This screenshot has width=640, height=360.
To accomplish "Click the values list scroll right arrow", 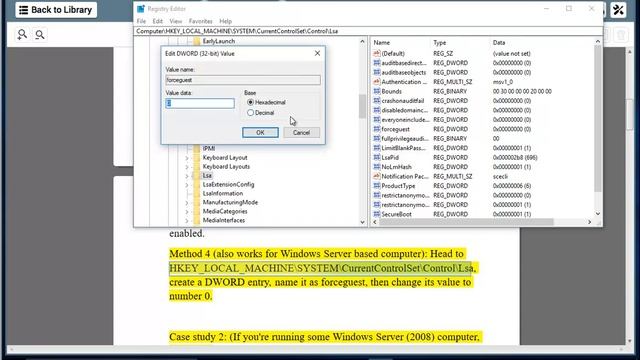I will coord(589,222).
